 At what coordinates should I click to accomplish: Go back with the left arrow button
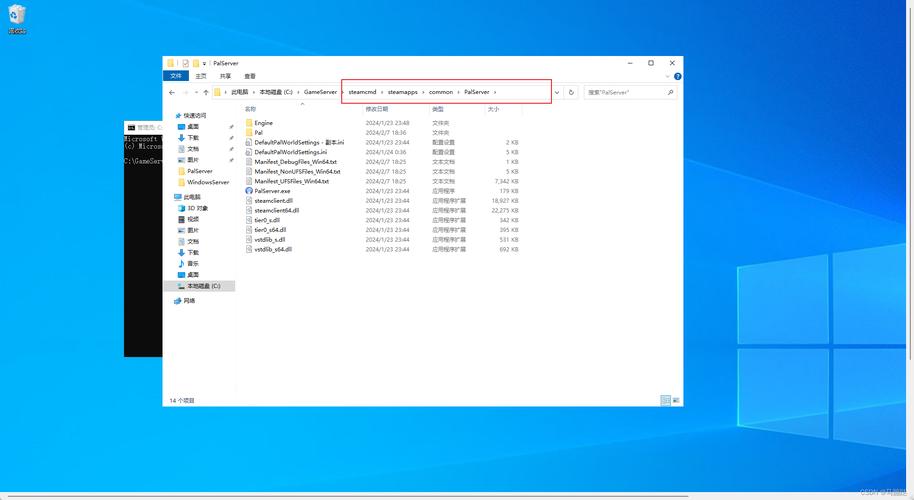pyautogui.click(x=172, y=92)
